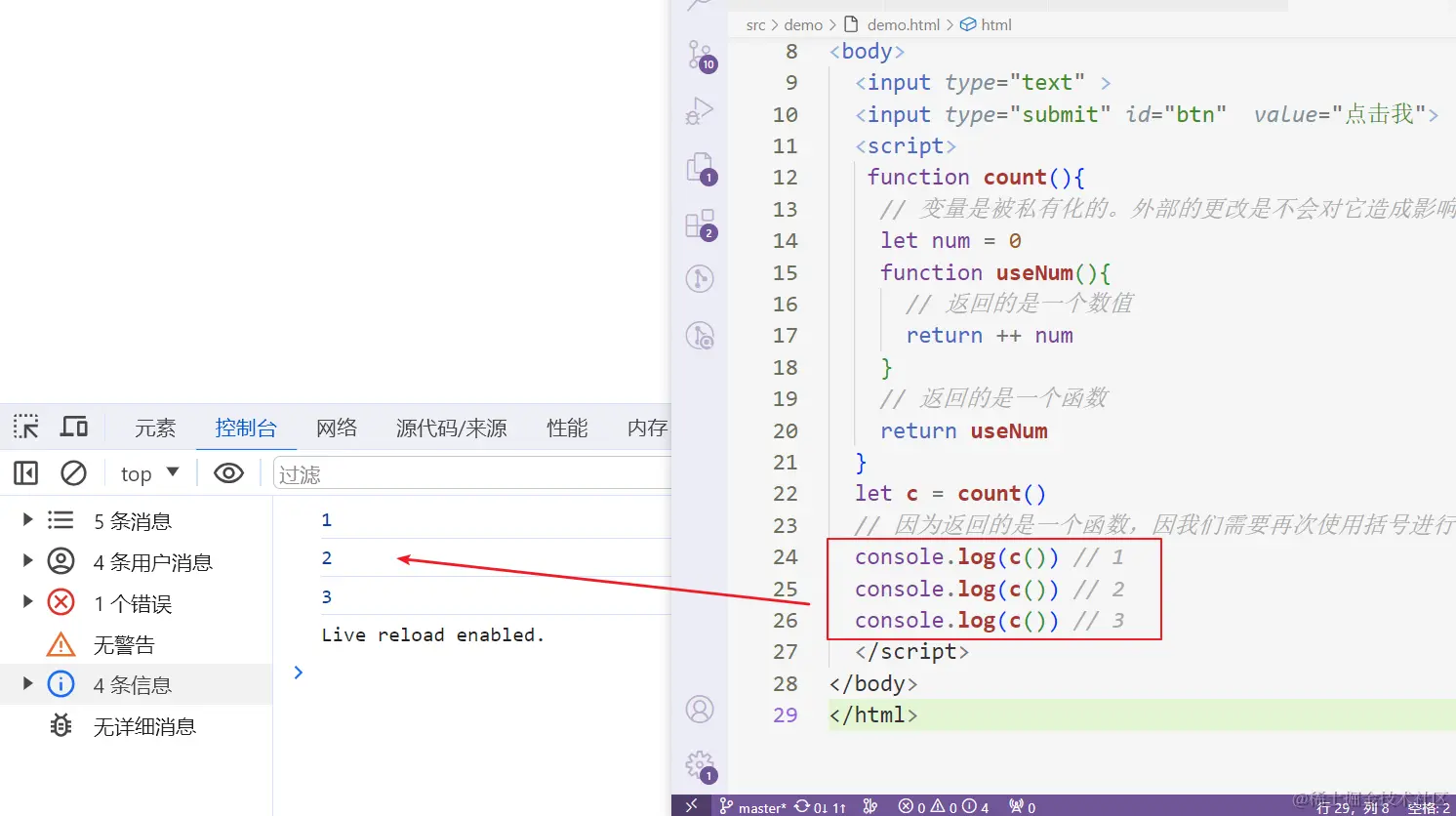Click the console prompt arrow

(x=299, y=672)
